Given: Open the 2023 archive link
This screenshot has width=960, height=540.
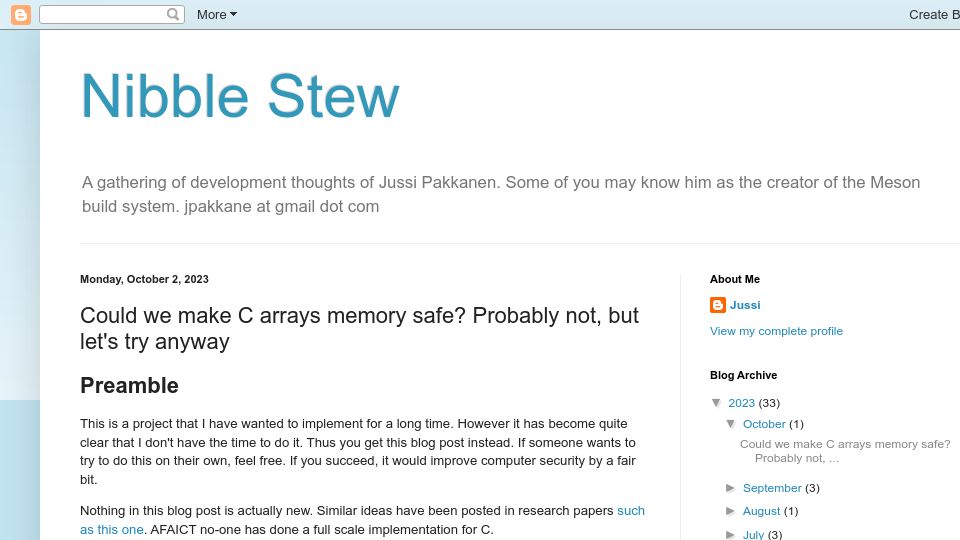Looking at the screenshot, I should click(x=741, y=403).
